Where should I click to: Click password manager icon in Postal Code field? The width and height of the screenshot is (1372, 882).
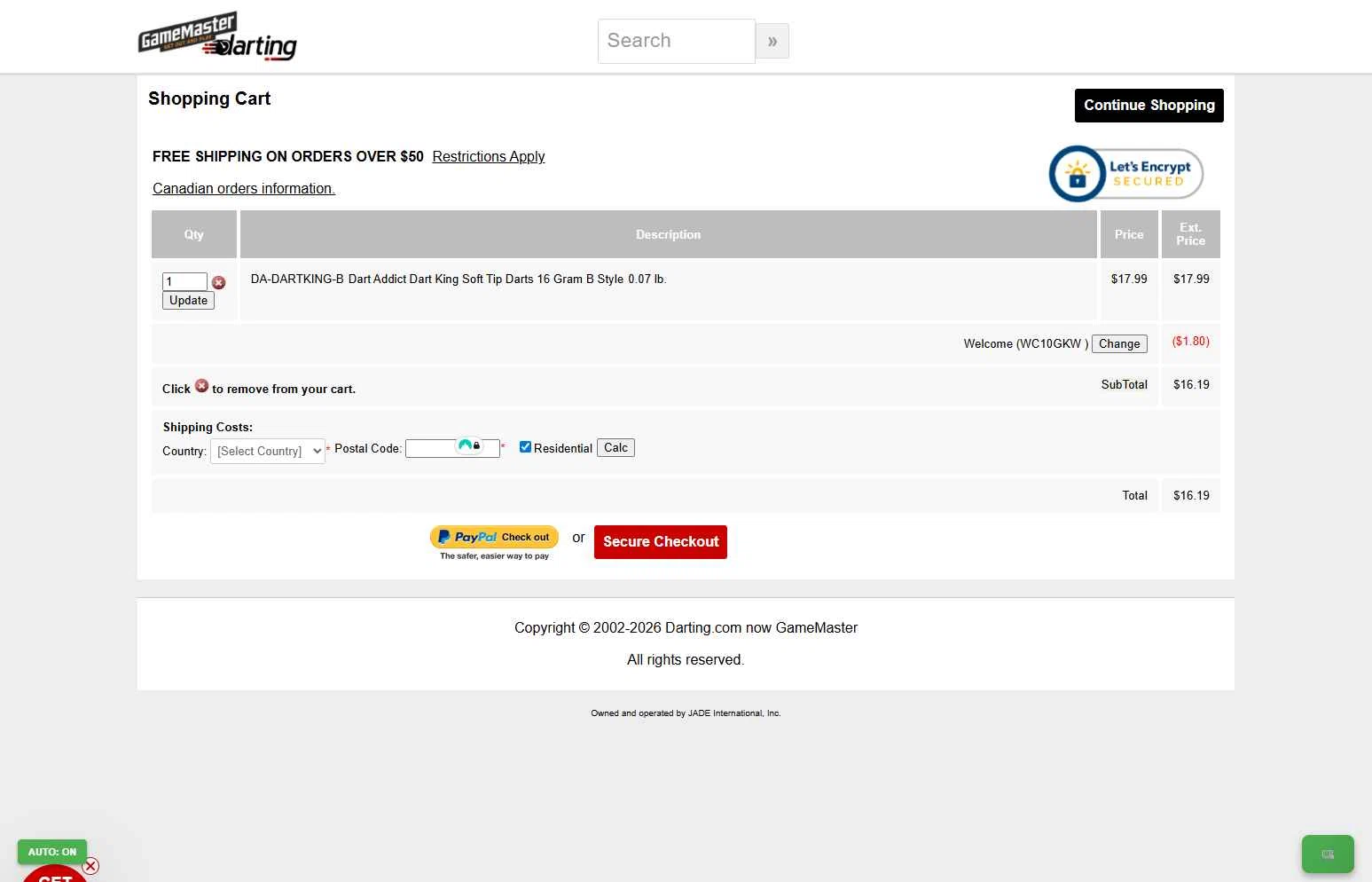click(469, 445)
